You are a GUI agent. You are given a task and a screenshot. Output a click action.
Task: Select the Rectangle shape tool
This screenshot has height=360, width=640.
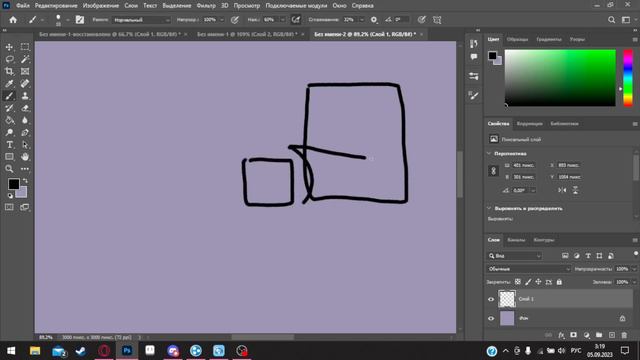coord(9,157)
